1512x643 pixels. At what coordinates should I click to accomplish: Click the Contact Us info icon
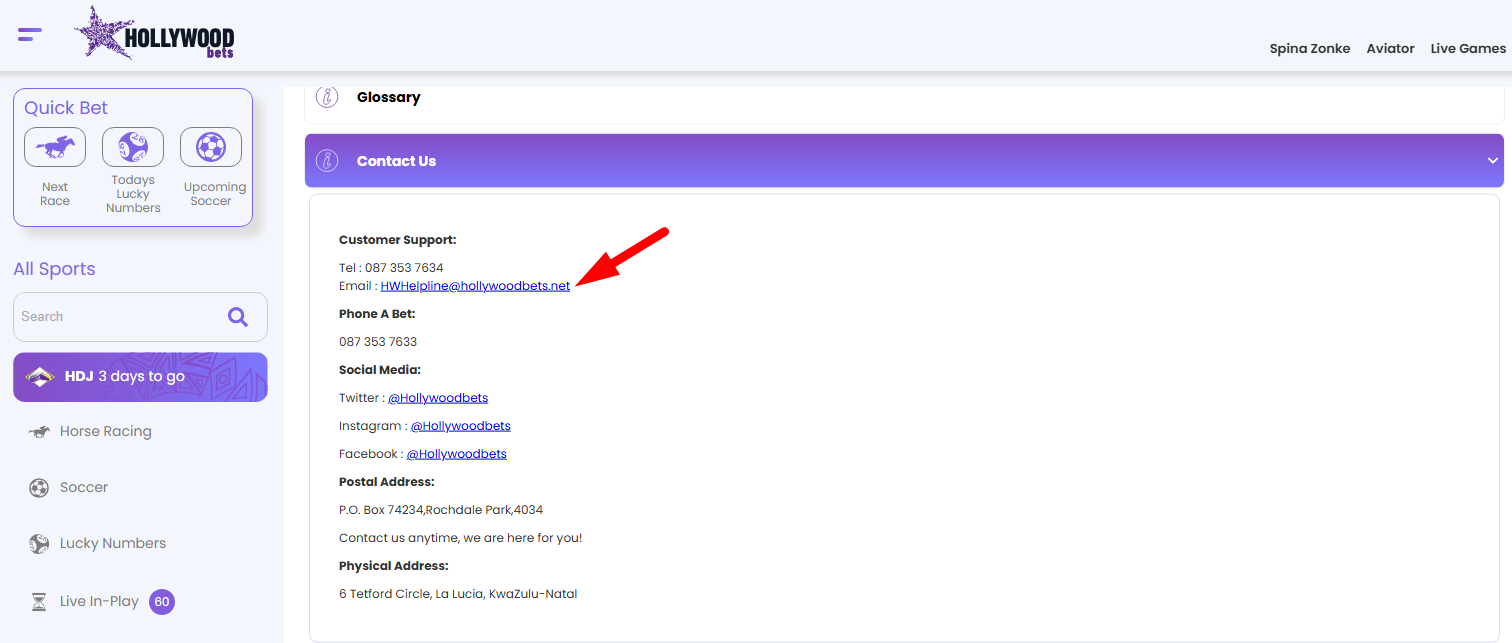327,161
